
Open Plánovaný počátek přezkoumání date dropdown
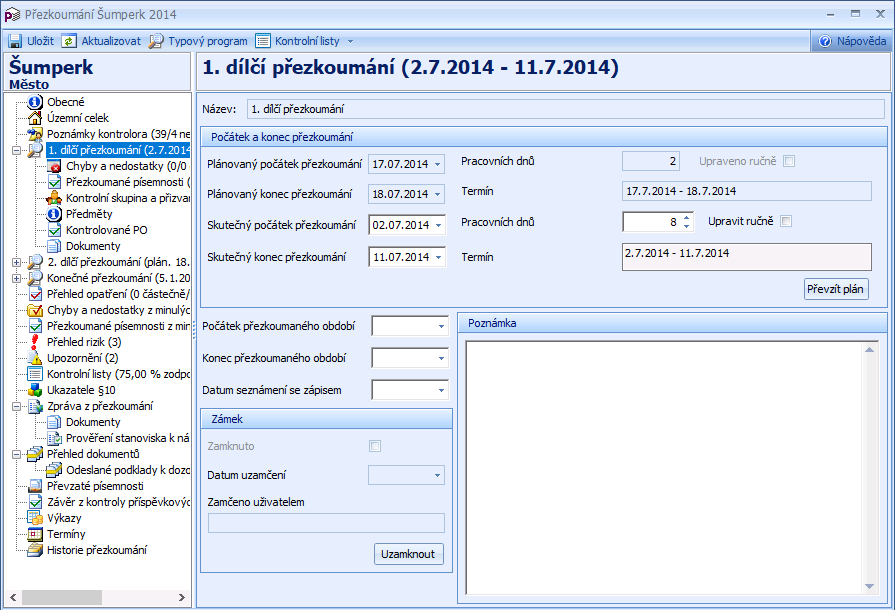point(437,164)
